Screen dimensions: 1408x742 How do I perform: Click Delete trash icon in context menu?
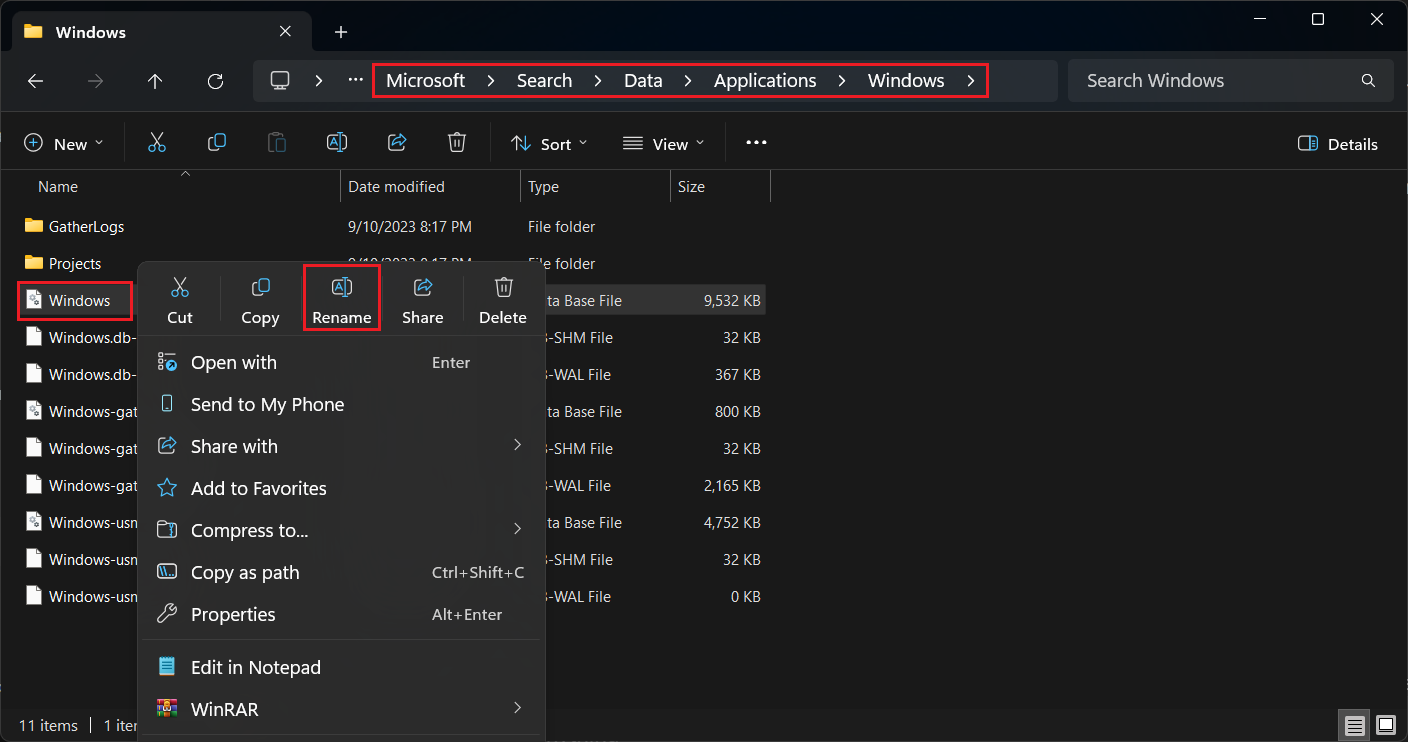point(503,300)
